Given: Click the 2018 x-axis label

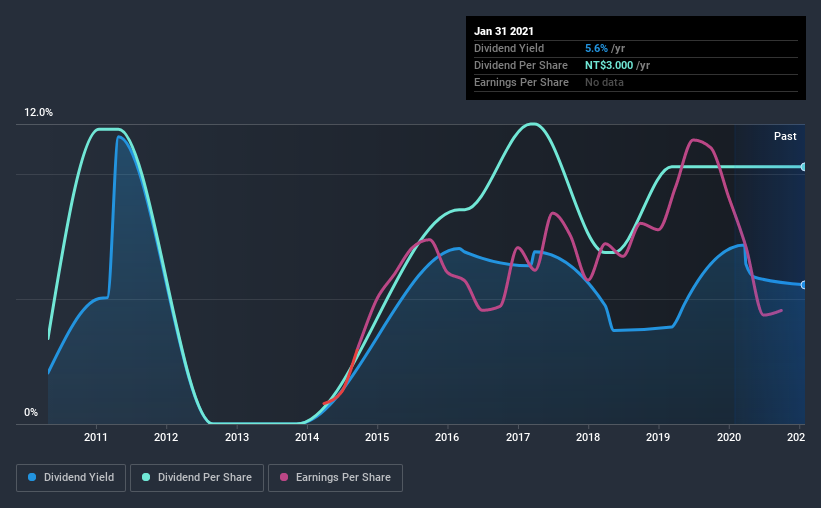Looking at the screenshot, I should pyautogui.click(x=588, y=437).
